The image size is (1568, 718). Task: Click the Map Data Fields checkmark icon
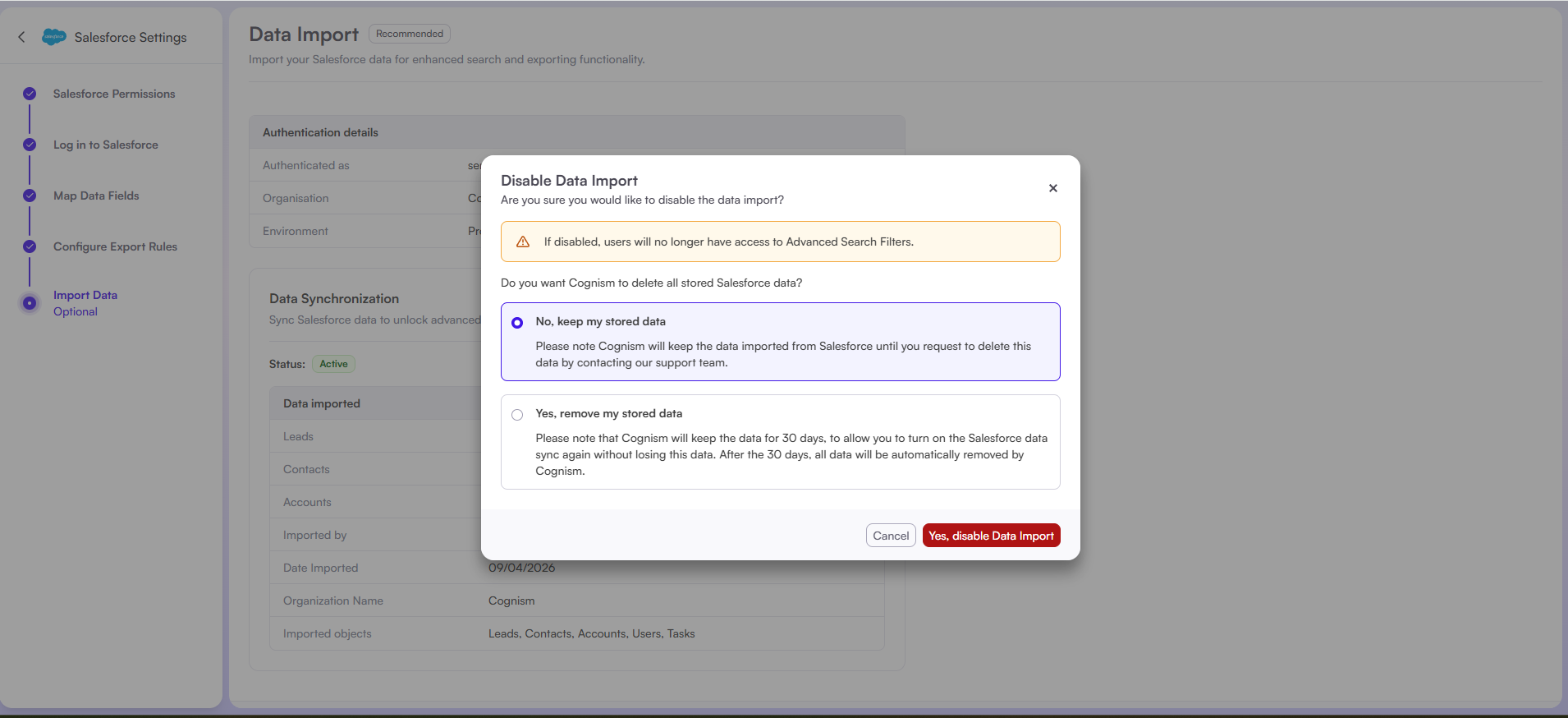[30, 196]
